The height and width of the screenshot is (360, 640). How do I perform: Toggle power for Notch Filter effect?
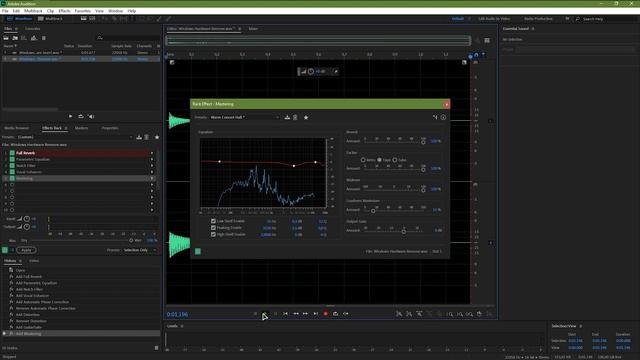(x=12, y=166)
